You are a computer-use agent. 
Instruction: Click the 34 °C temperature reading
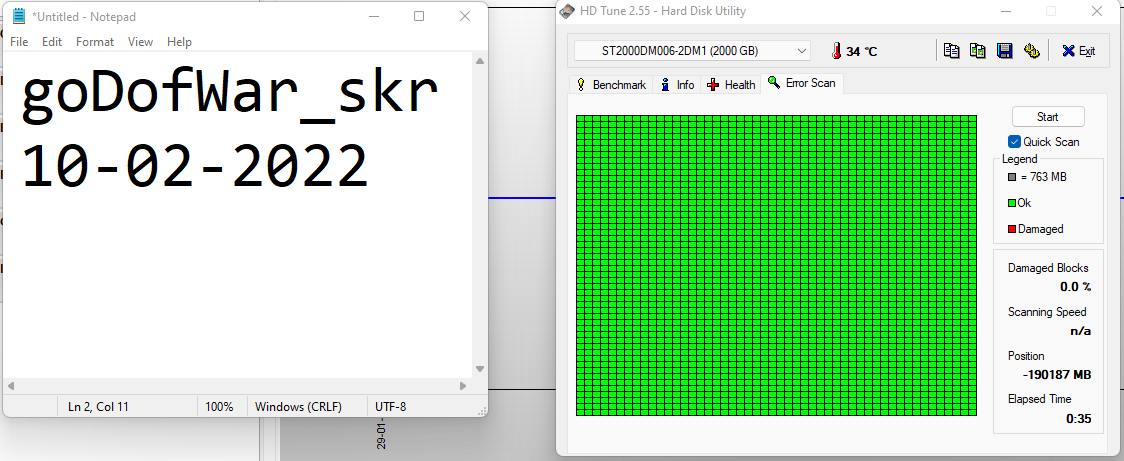[862, 52]
